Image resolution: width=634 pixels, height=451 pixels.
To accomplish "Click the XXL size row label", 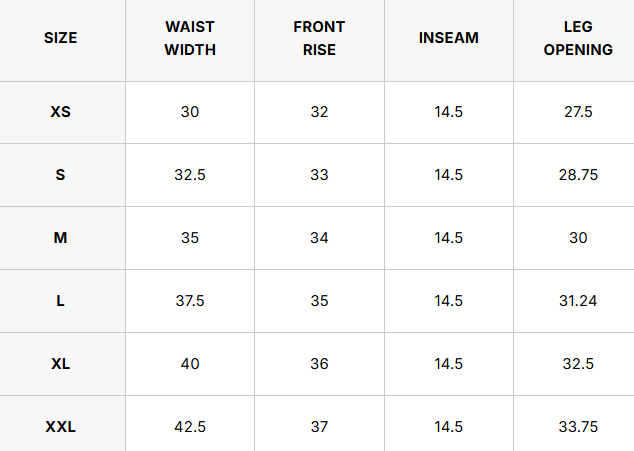I will [x=61, y=427].
